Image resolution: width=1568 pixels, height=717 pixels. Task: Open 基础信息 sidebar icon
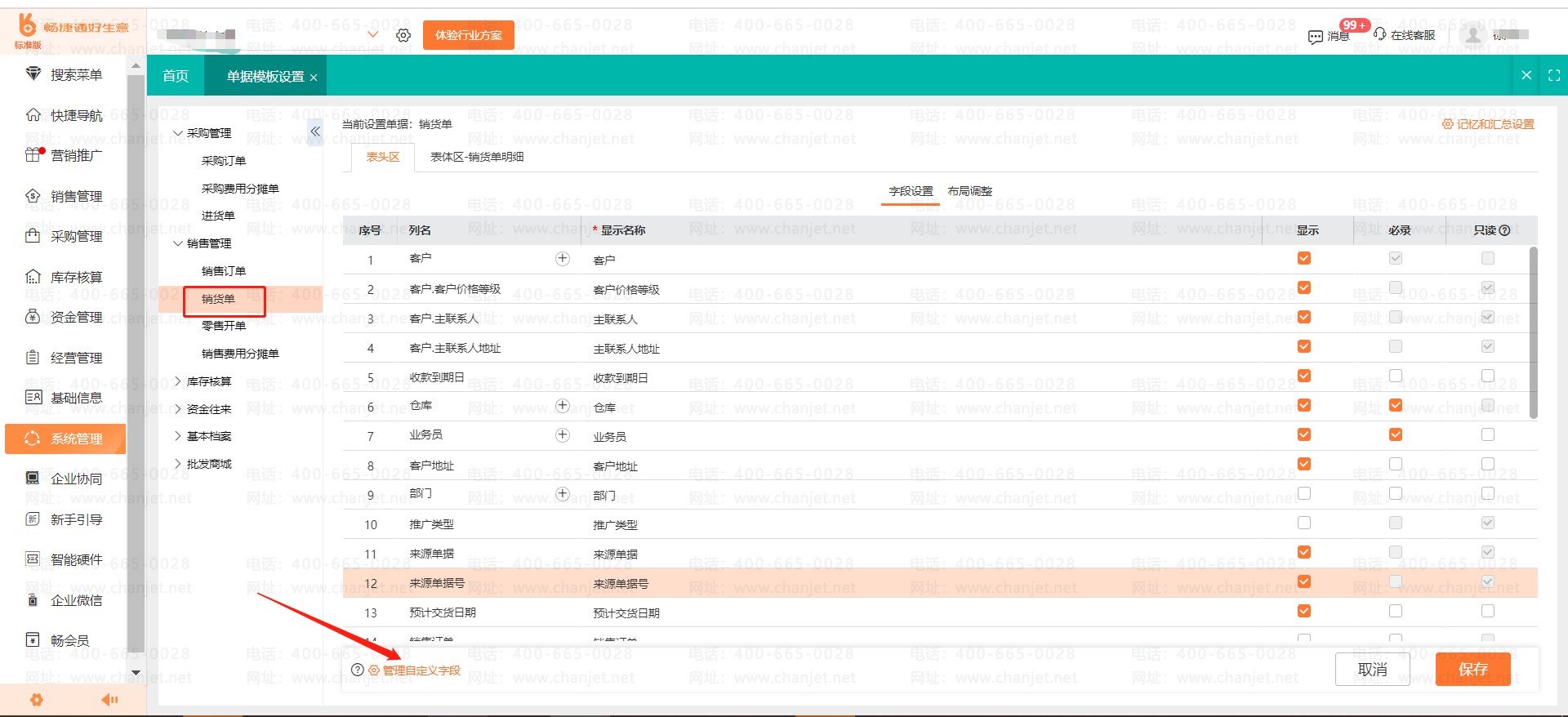tap(33, 398)
